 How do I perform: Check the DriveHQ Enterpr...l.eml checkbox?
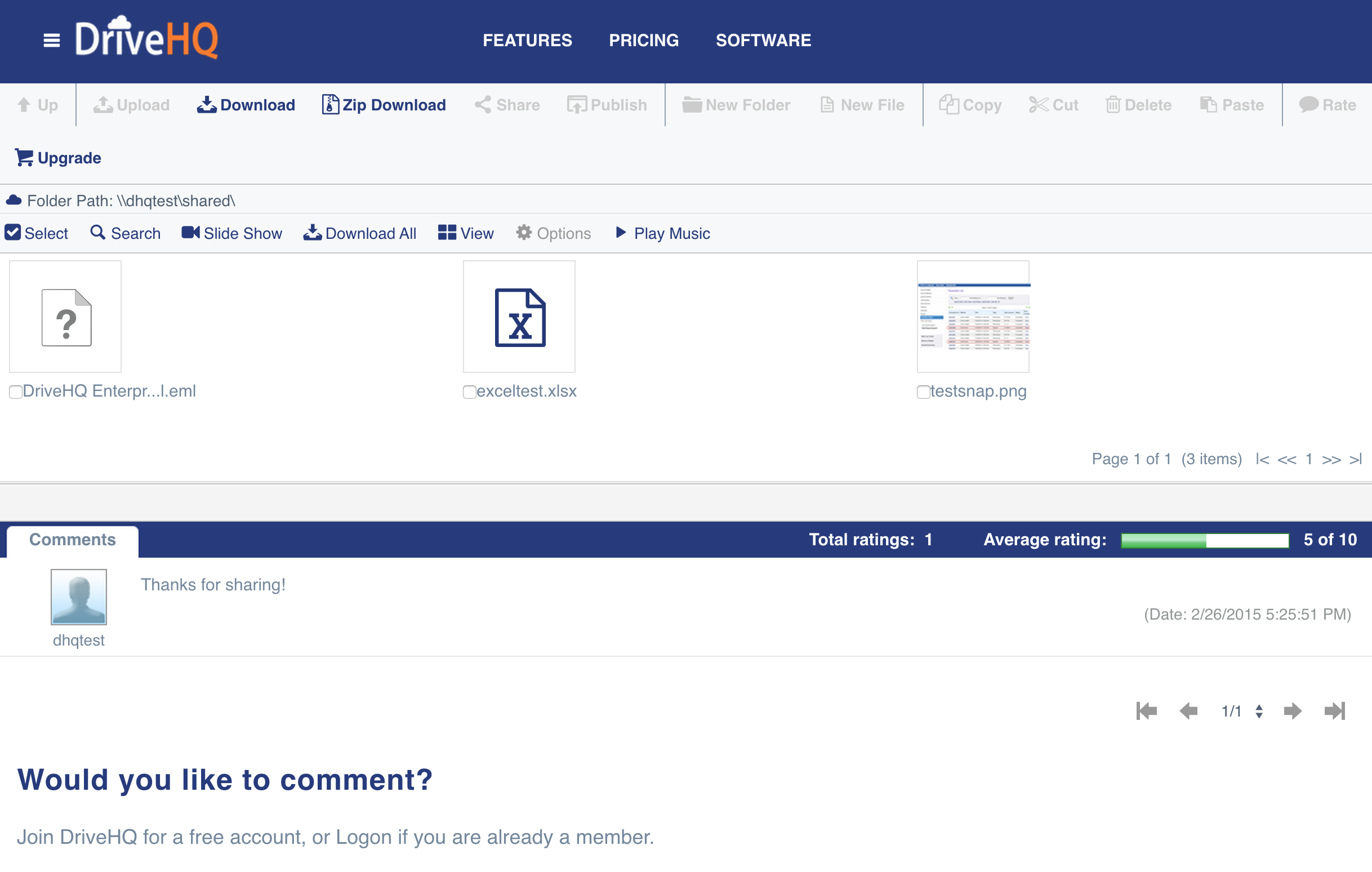tap(15, 392)
